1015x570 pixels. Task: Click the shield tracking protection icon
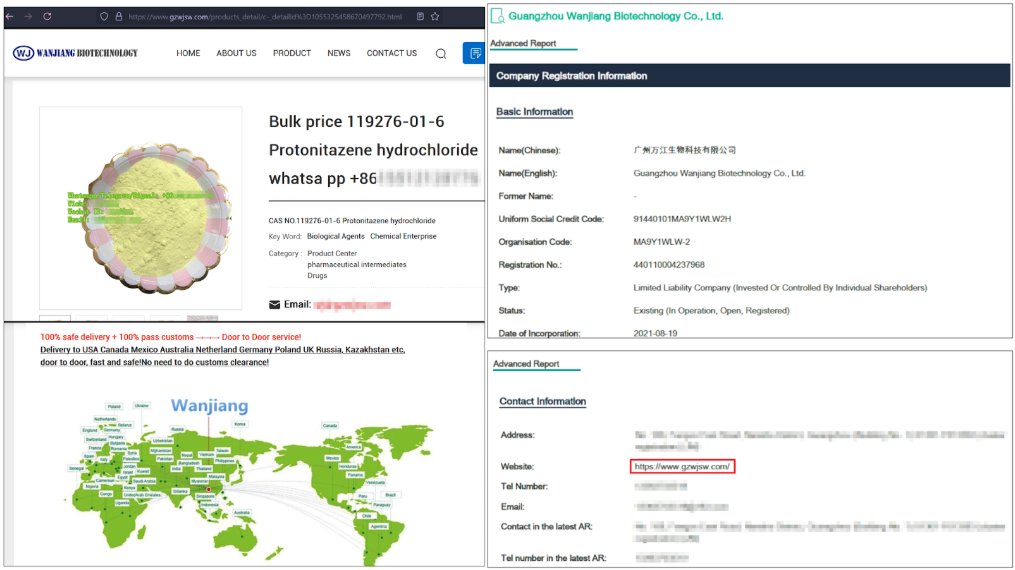tap(104, 17)
